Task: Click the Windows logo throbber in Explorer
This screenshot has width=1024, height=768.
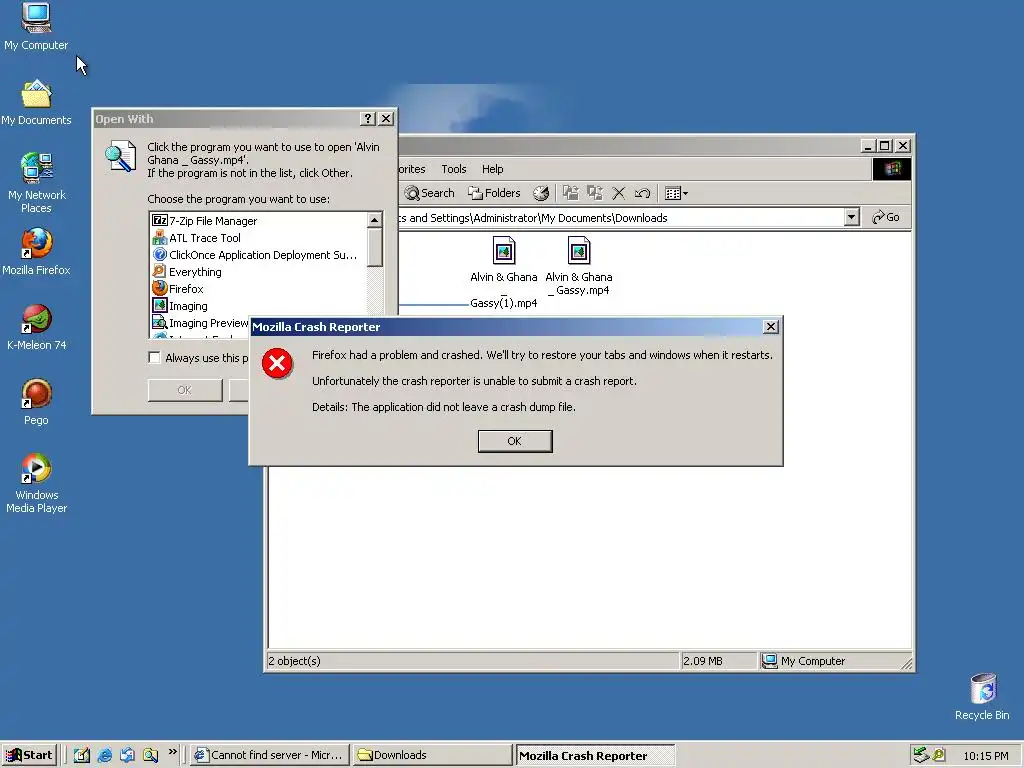Action: click(x=891, y=169)
